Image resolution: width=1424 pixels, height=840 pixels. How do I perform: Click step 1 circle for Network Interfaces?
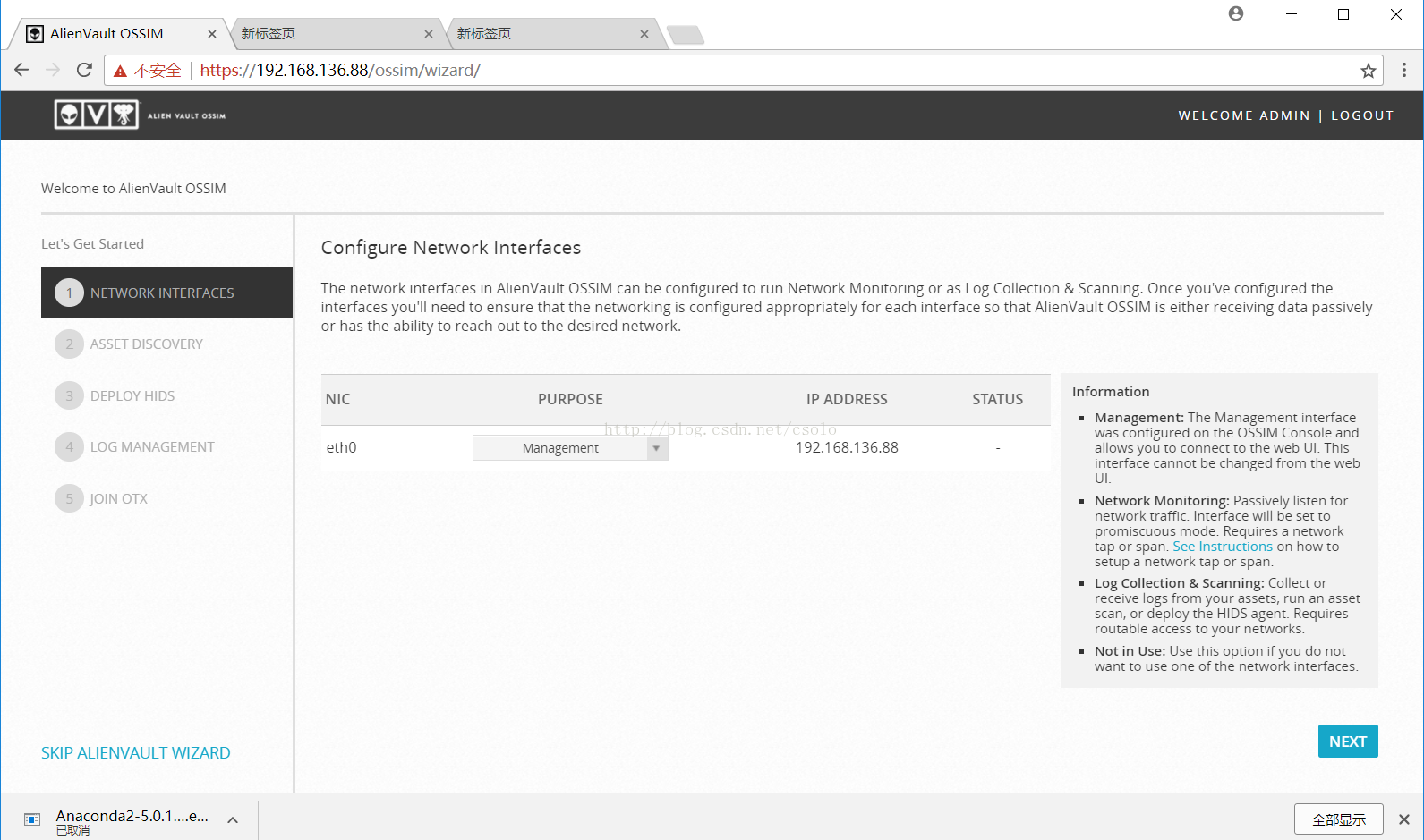[x=69, y=293]
